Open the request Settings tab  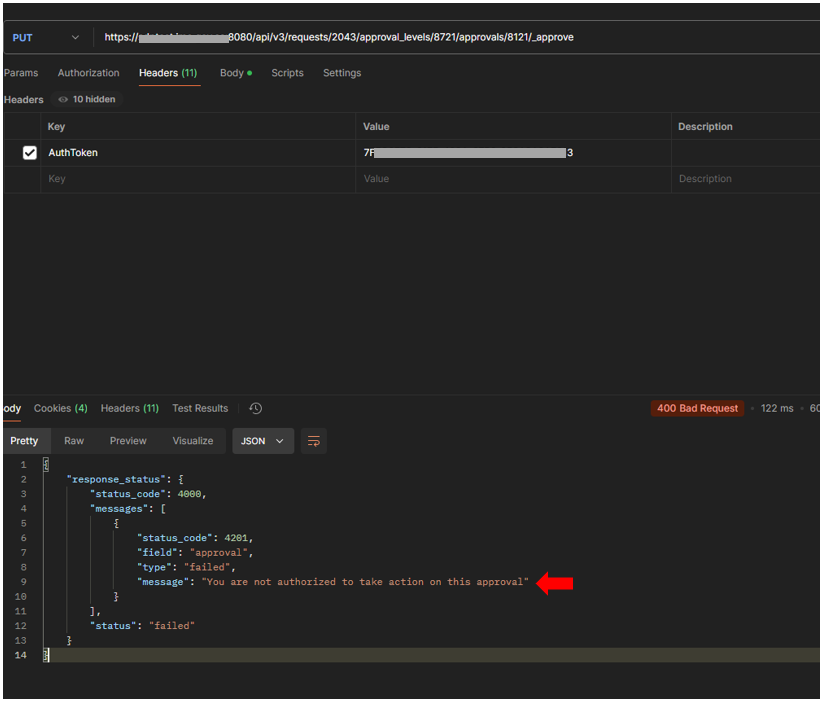pyautogui.click(x=342, y=73)
